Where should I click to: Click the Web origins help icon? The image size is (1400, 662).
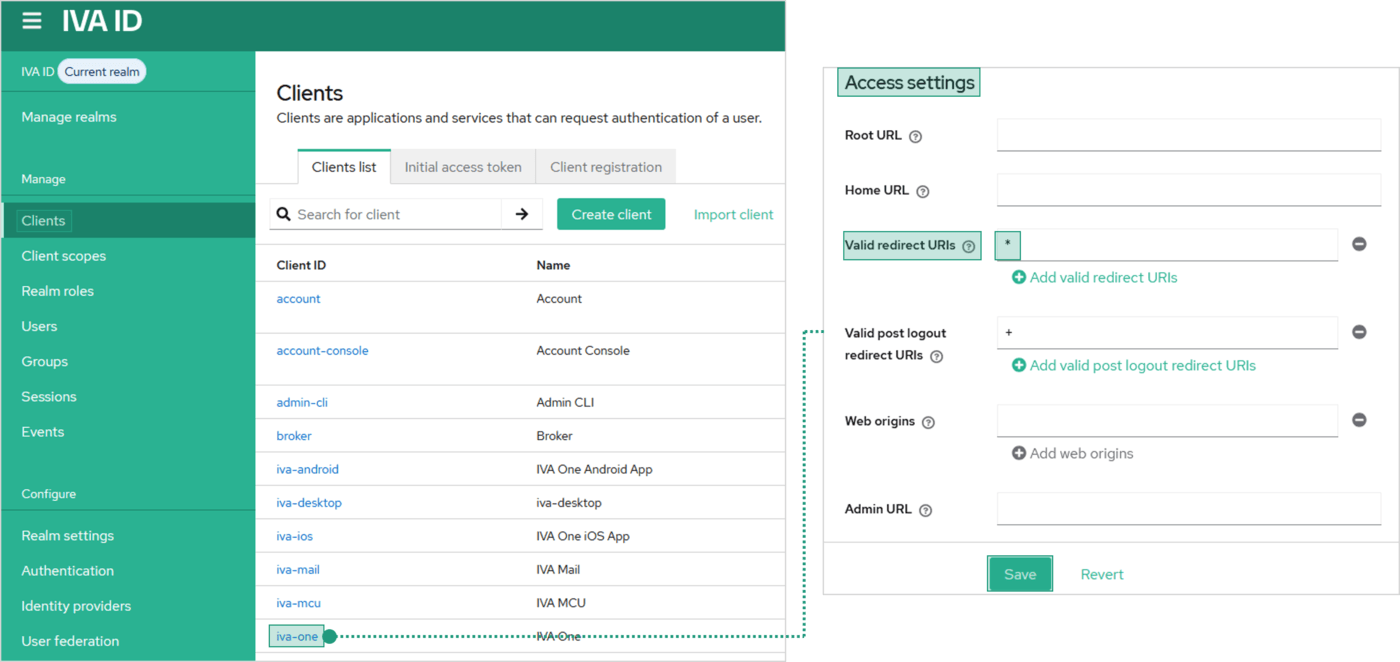[928, 422]
